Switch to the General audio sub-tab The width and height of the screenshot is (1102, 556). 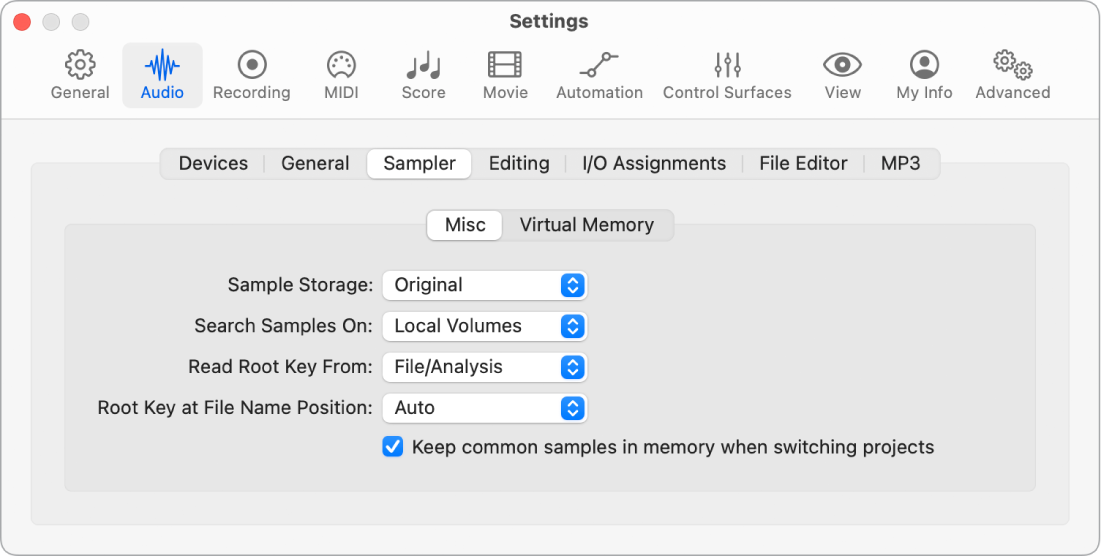pyautogui.click(x=315, y=164)
